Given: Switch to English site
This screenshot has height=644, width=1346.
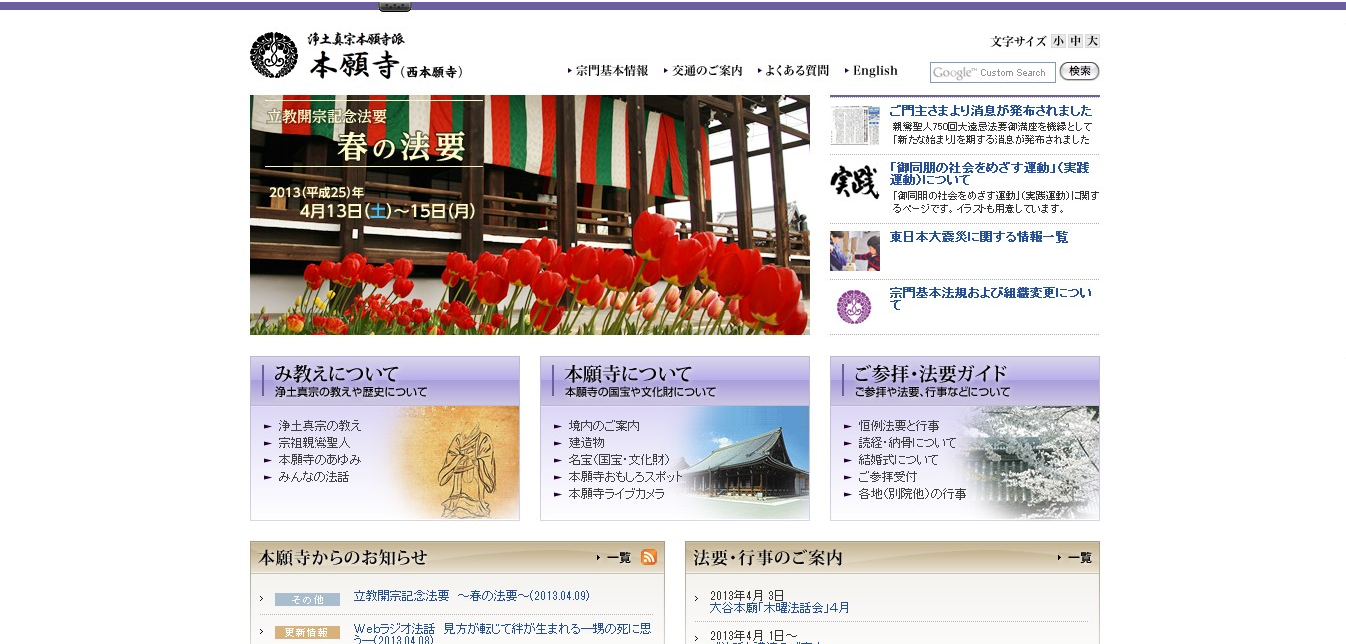Looking at the screenshot, I should [x=875, y=71].
